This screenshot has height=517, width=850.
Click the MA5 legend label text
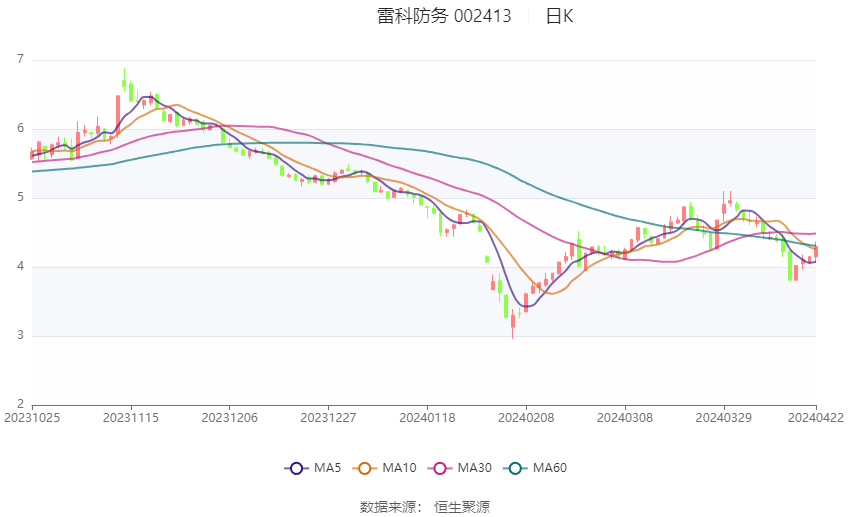[x=327, y=468]
